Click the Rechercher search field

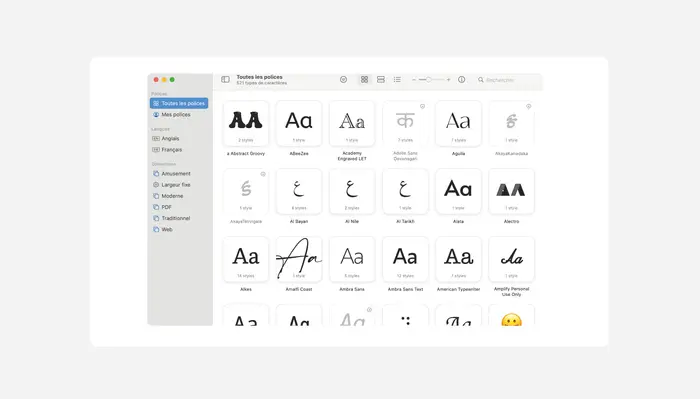pos(508,80)
